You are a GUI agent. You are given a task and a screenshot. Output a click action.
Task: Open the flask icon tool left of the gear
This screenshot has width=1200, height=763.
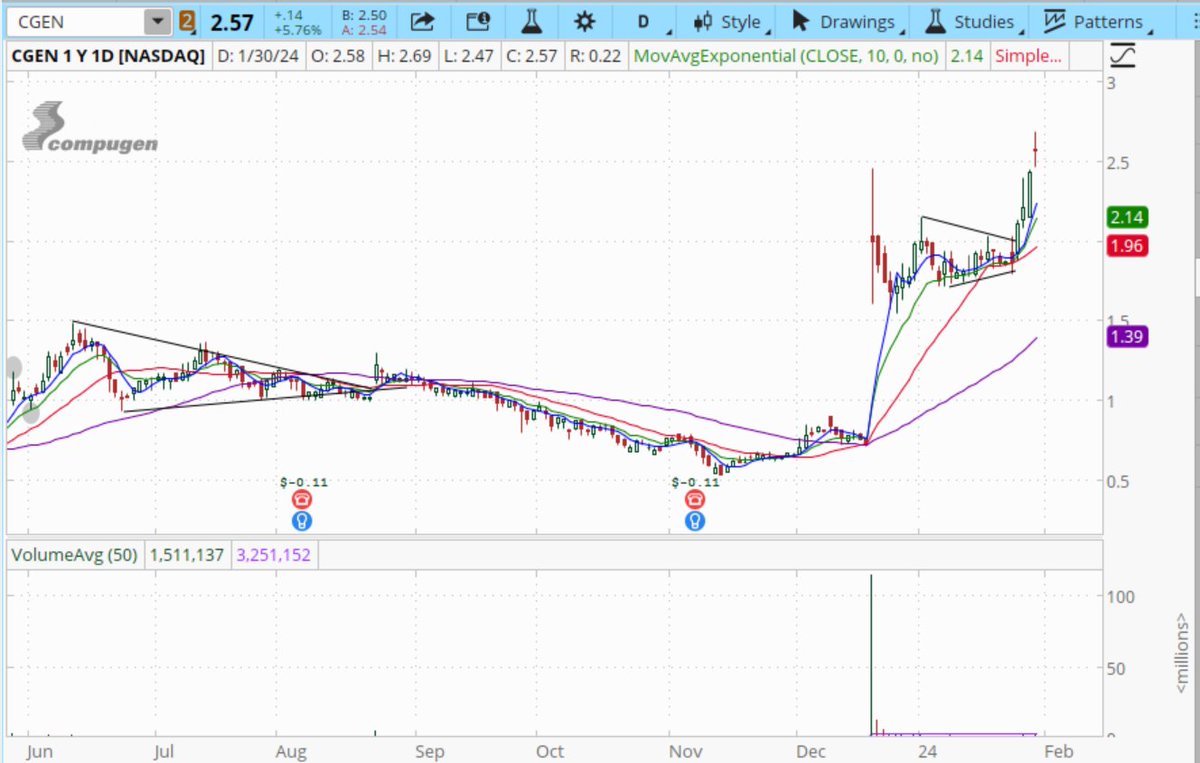[534, 21]
